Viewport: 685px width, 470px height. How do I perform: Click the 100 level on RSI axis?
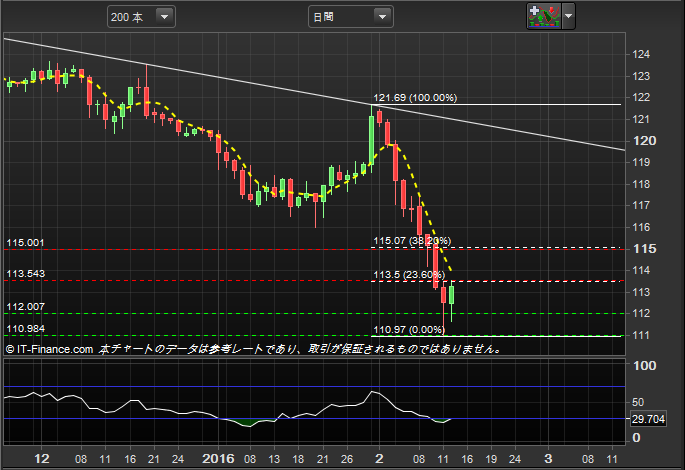coord(645,366)
